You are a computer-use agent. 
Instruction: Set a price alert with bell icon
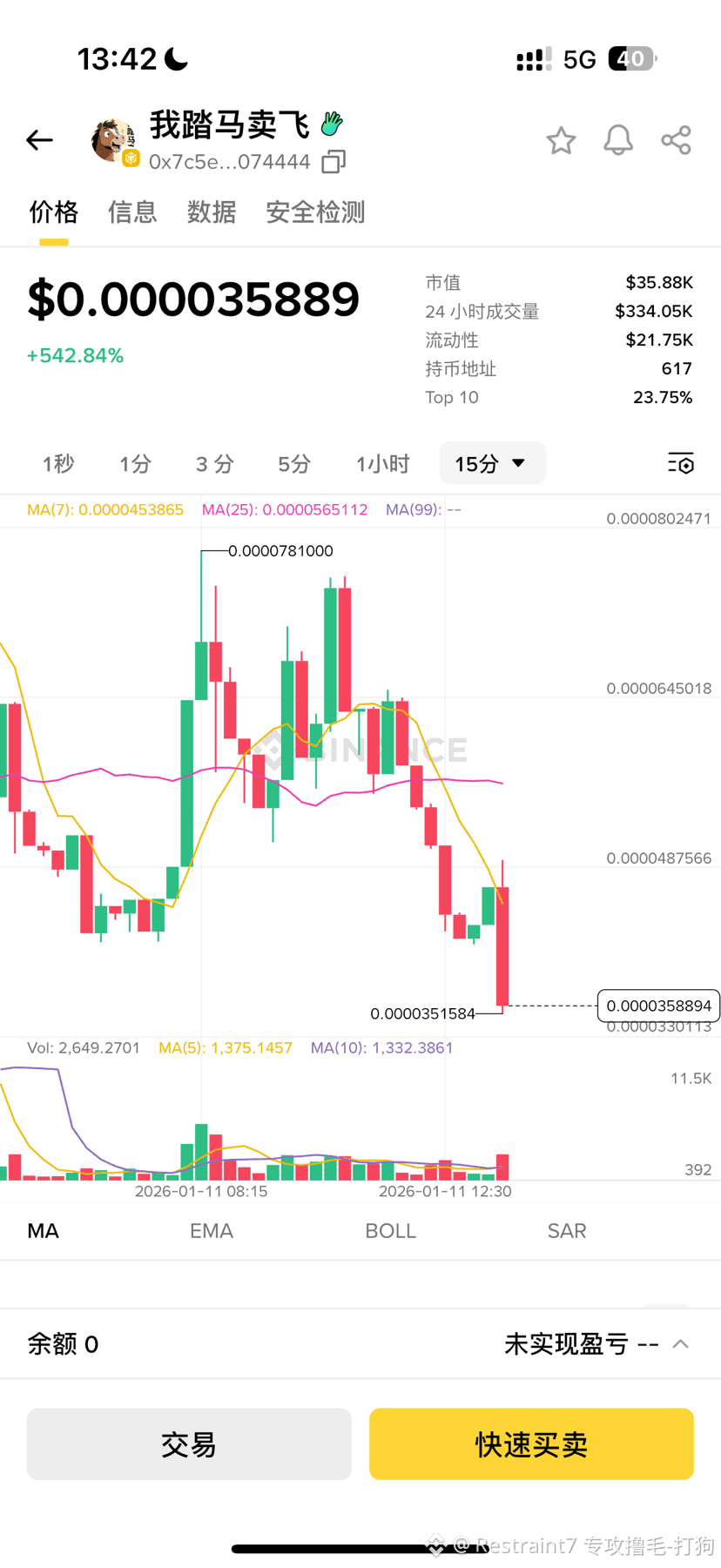(618, 140)
